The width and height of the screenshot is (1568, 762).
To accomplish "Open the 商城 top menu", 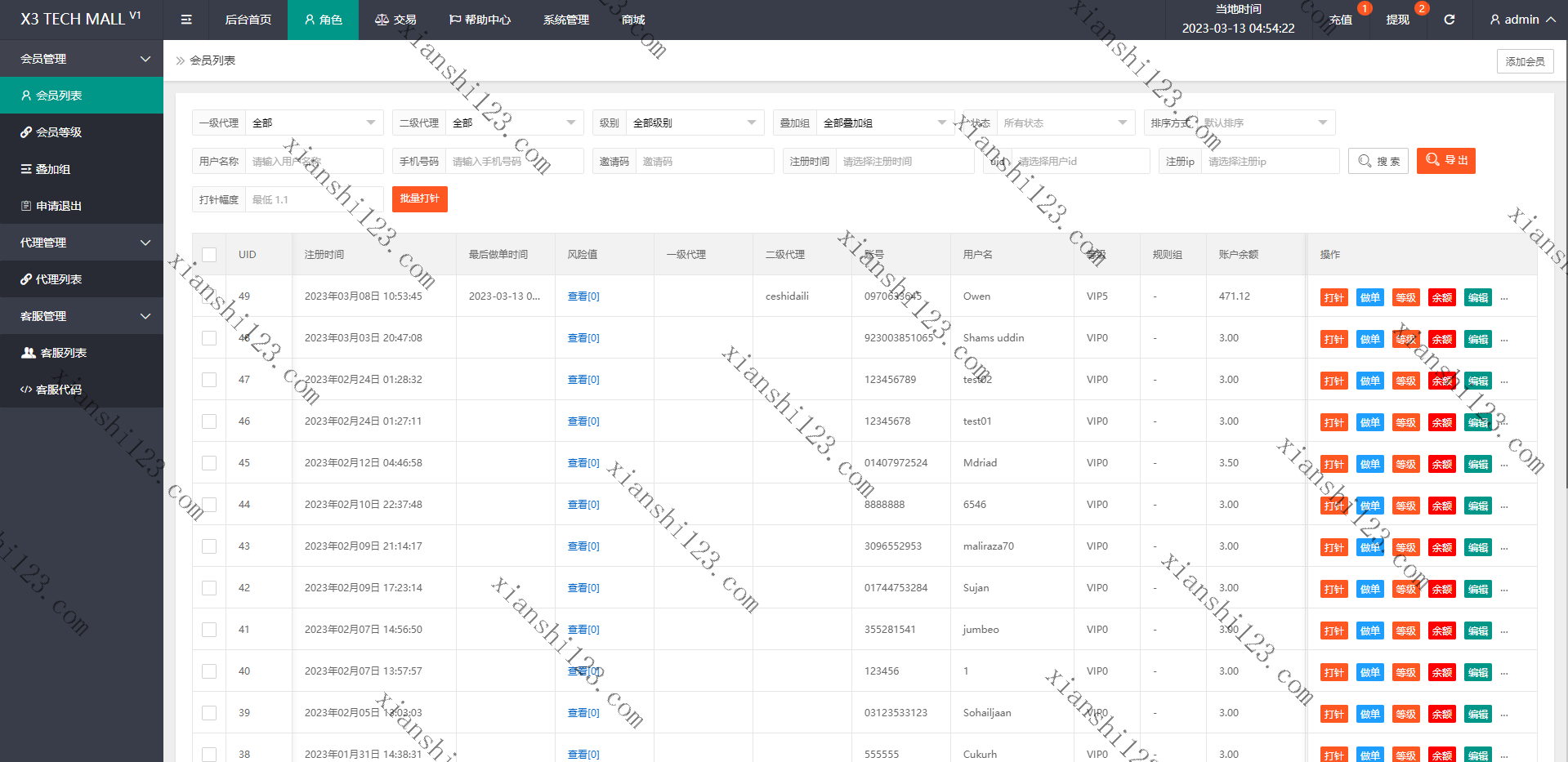I will pos(633,20).
